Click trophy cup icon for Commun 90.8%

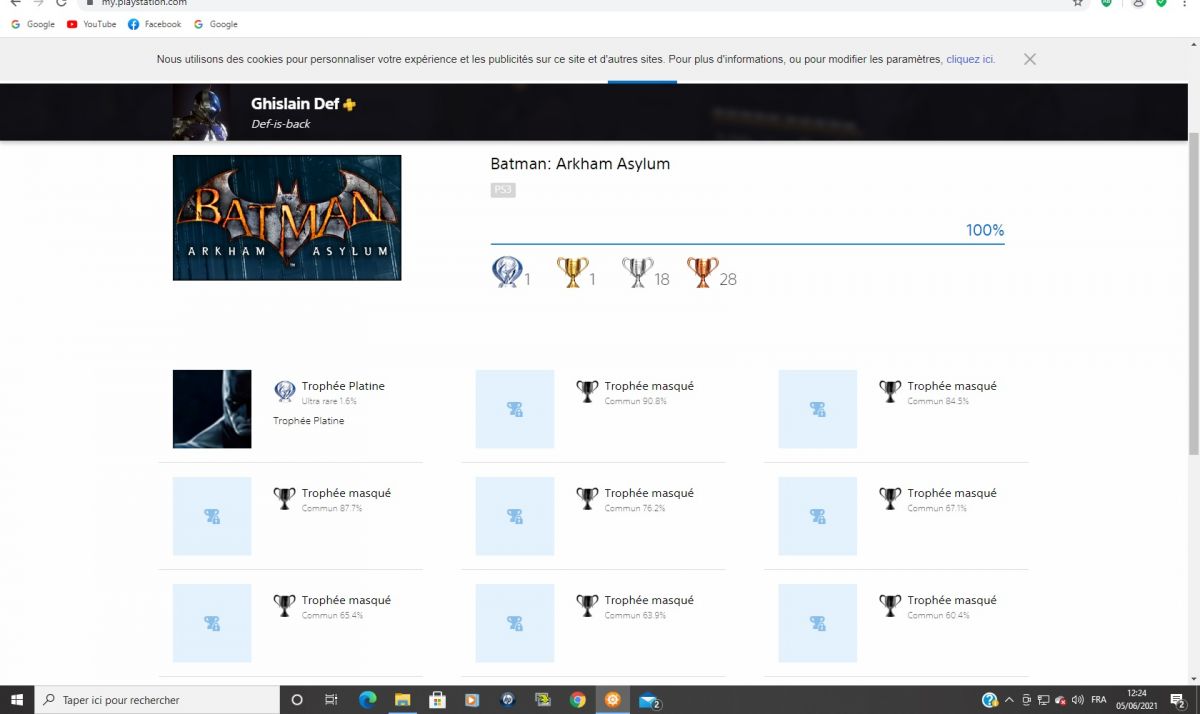click(x=587, y=392)
